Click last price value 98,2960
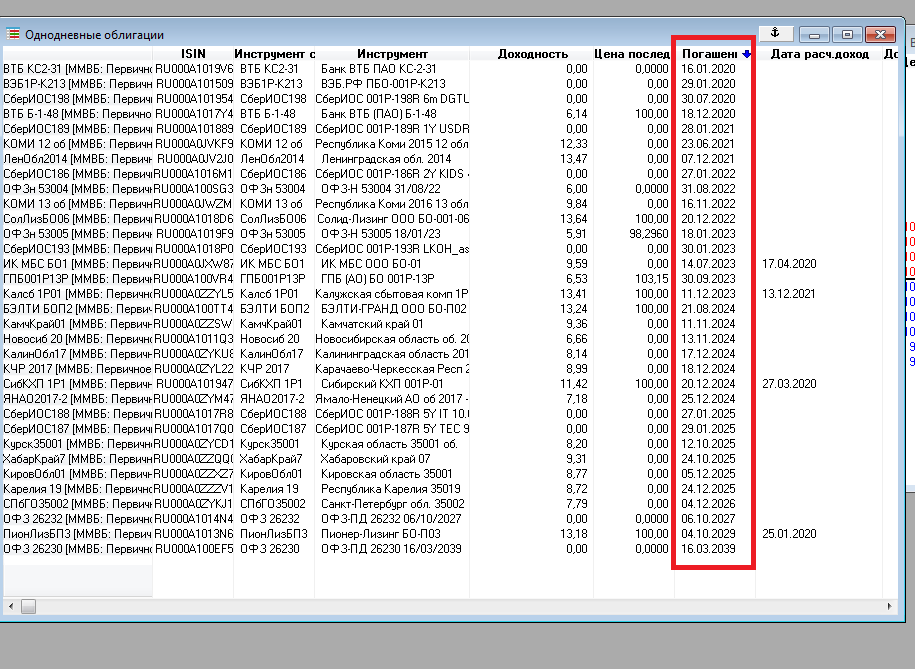This screenshot has width=915, height=669. click(x=649, y=234)
